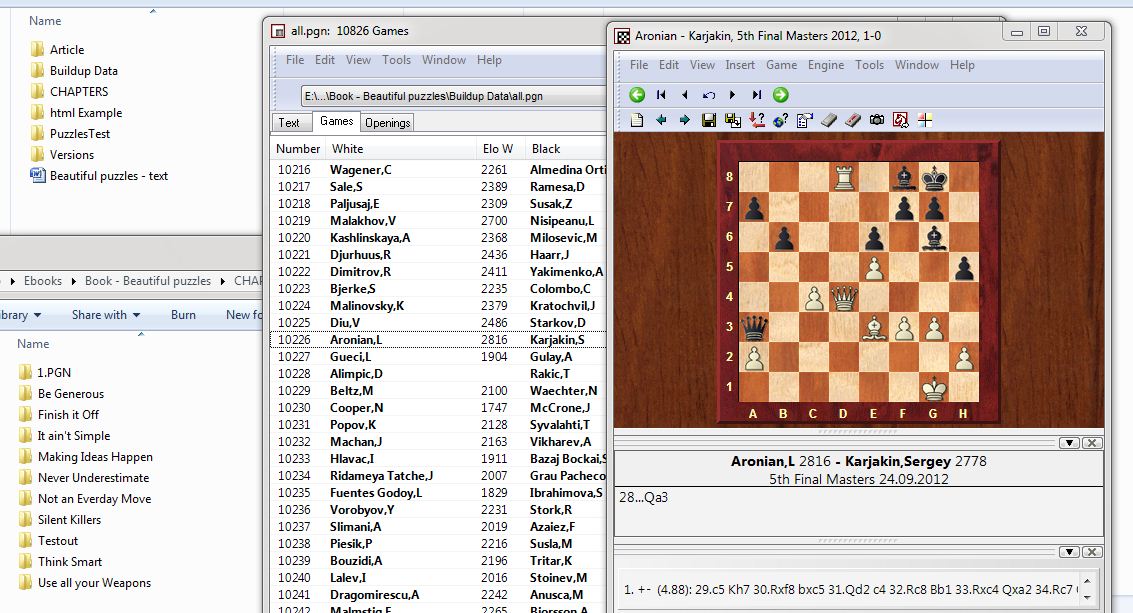The image size is (1133, 613).
Task: Open the engine analysis pane dropdown arrow
Action: [1069, 551]
